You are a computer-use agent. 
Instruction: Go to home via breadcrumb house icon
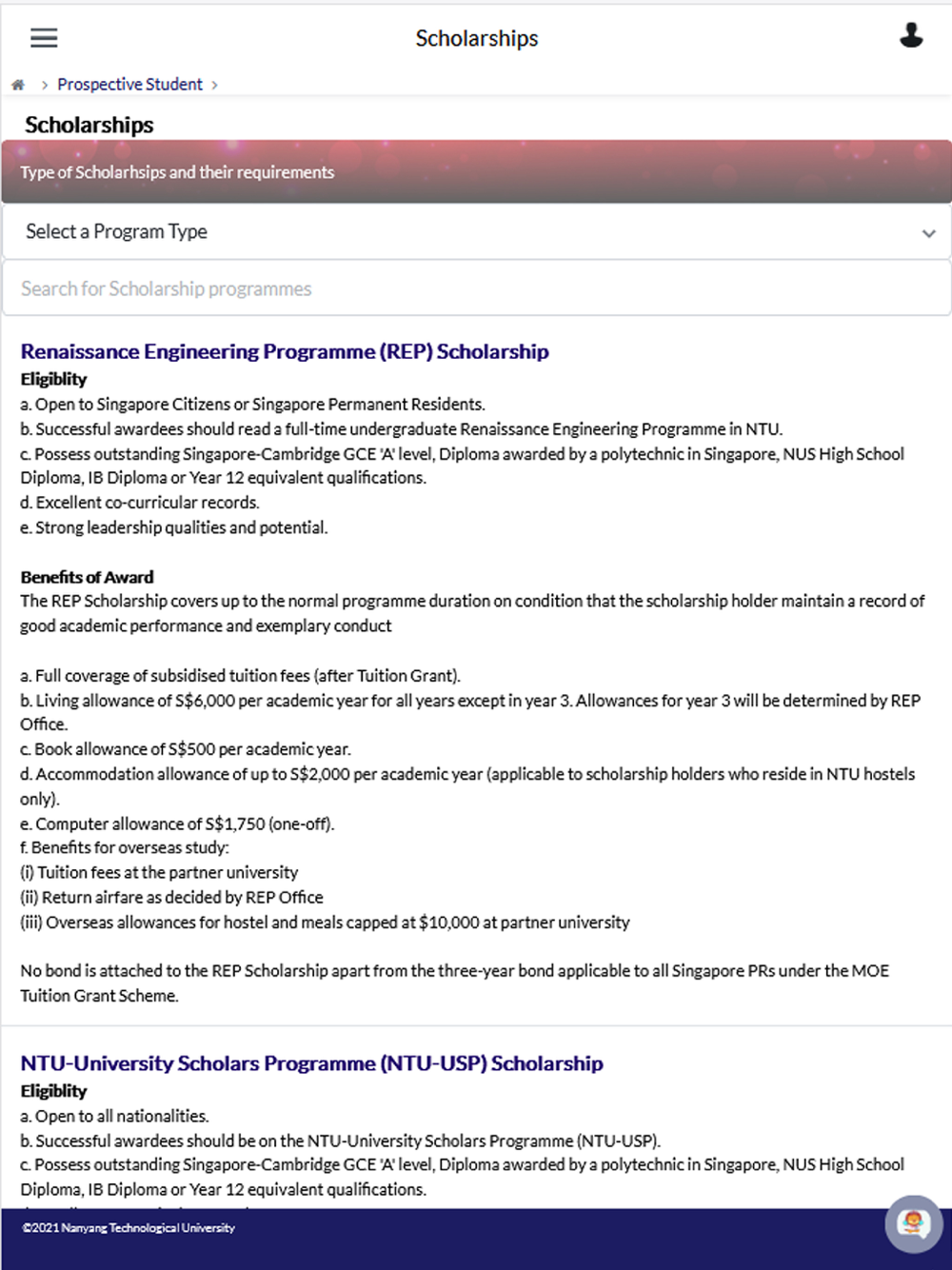tap(18, 85)
